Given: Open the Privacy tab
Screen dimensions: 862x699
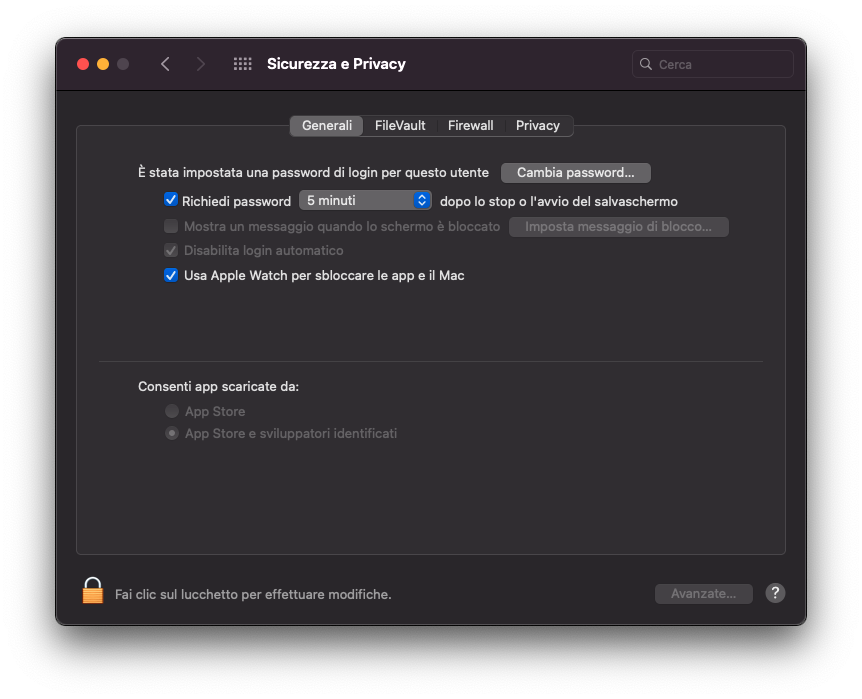Looking at the screenshot, I should (x=538, y=125).
